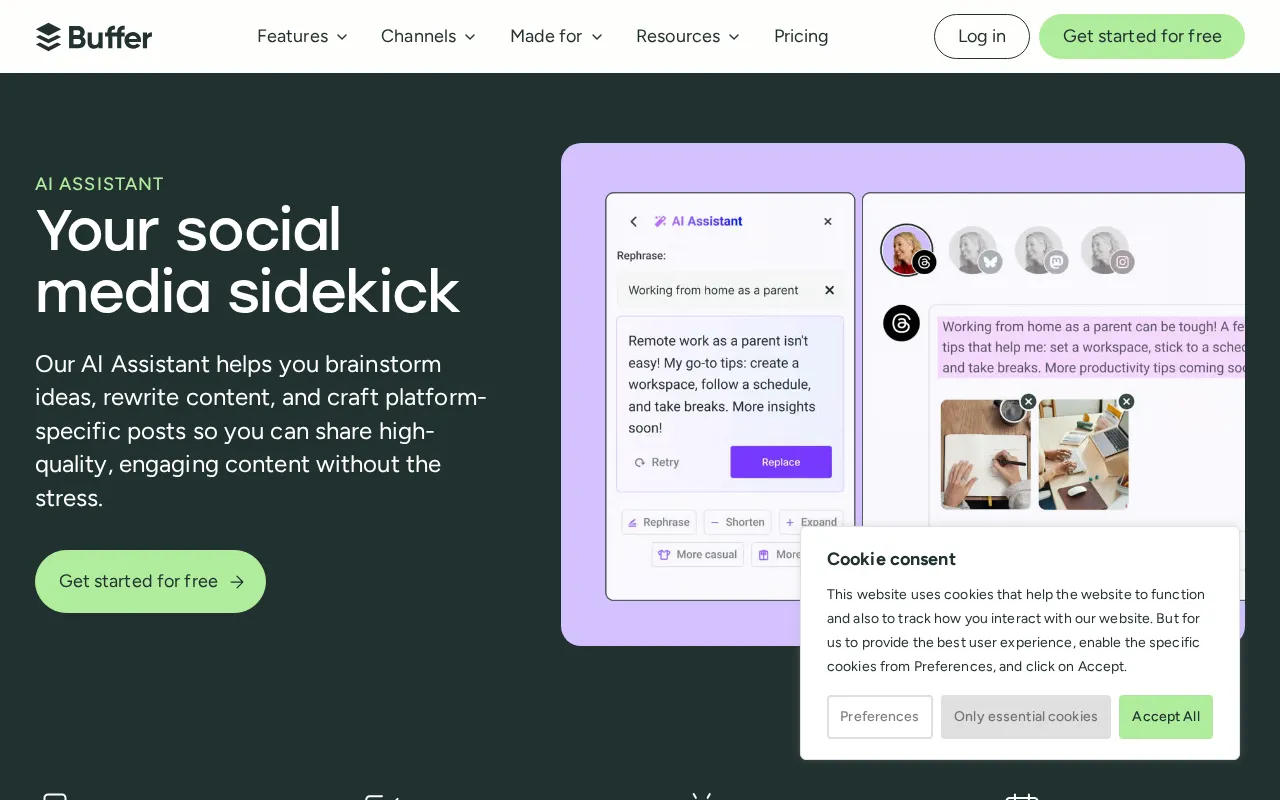Click the 'Your social media sidekick' heading
Screen dimensions: 1280x800
coord(247,260)
